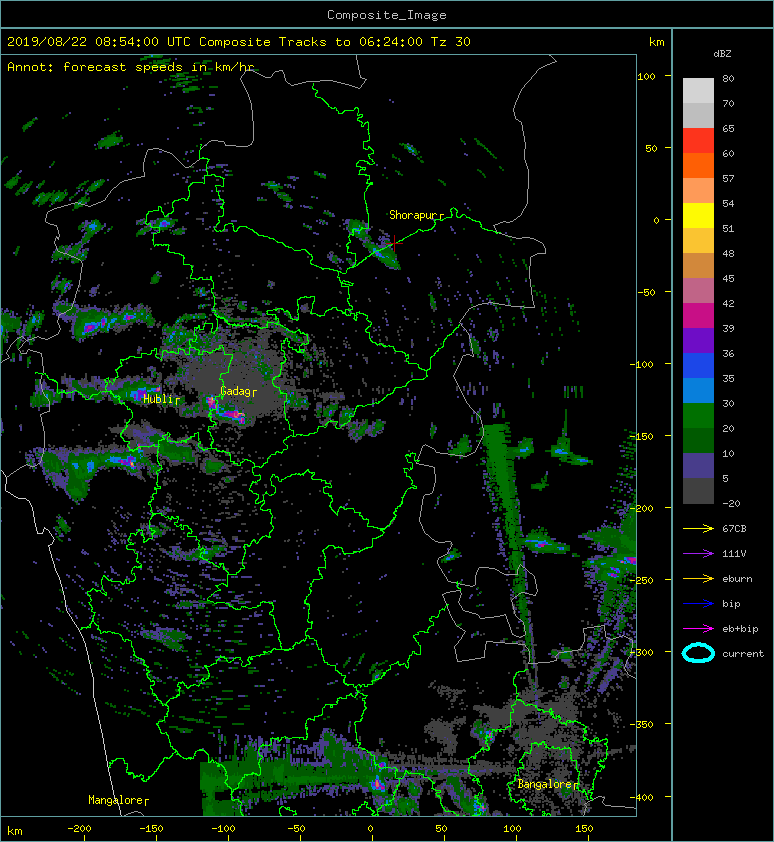Click the orange 57 dBZ color swatch

click(x=698, y=166)
